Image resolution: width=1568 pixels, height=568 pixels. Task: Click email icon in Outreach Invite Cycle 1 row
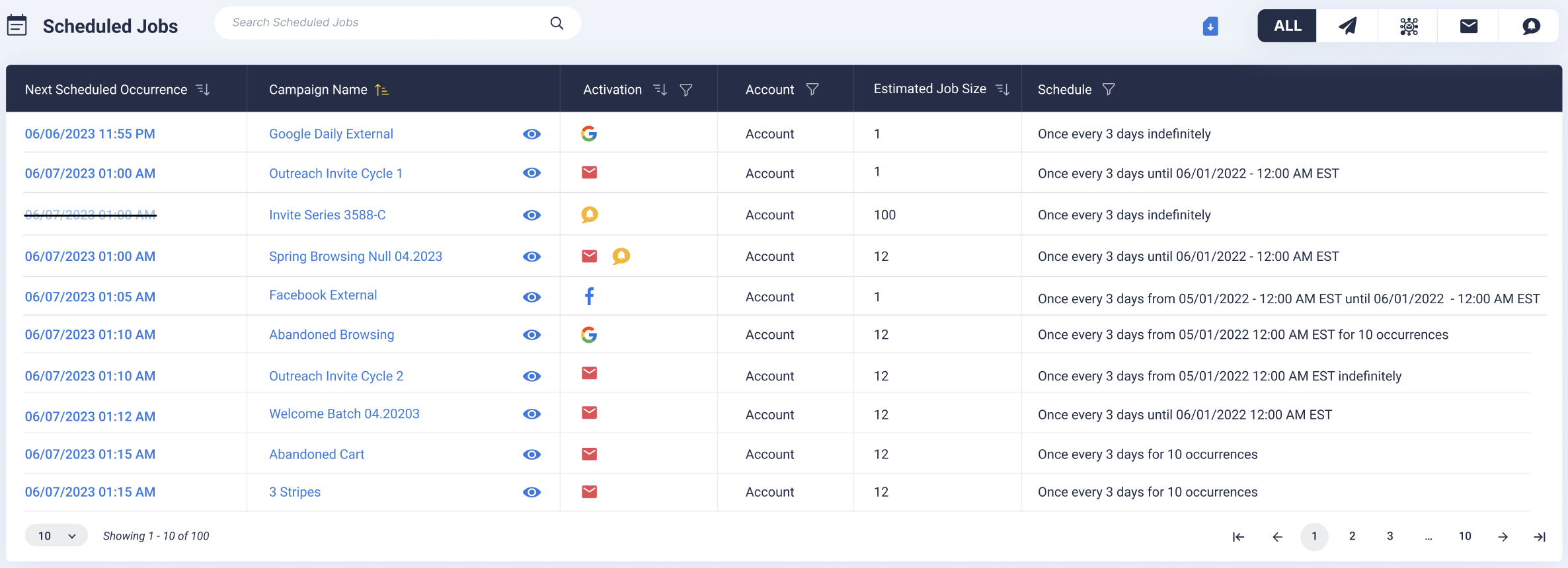coord(589,172)
